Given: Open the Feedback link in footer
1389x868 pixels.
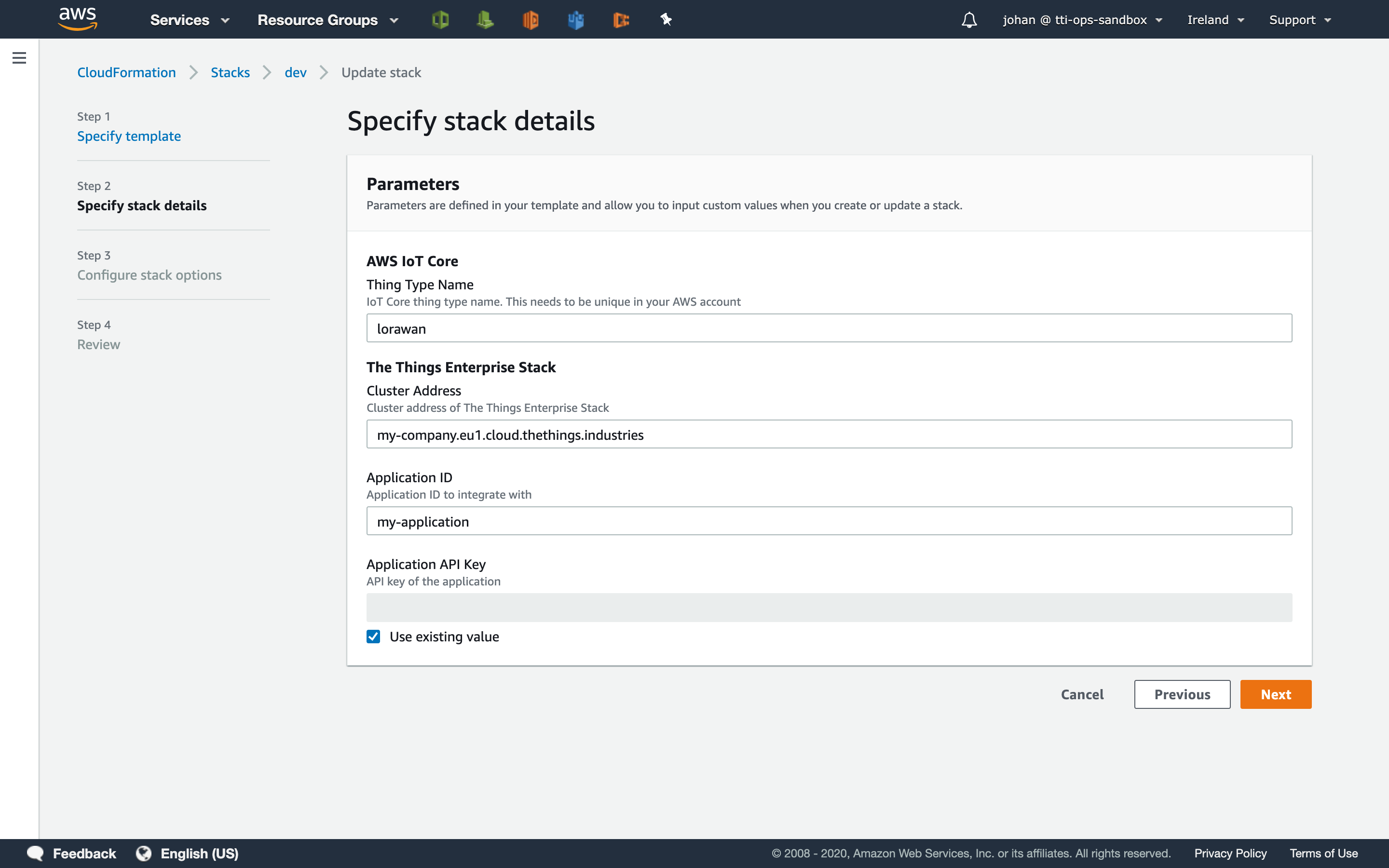Looking at the screenshot, I should (x=84, y=854).
